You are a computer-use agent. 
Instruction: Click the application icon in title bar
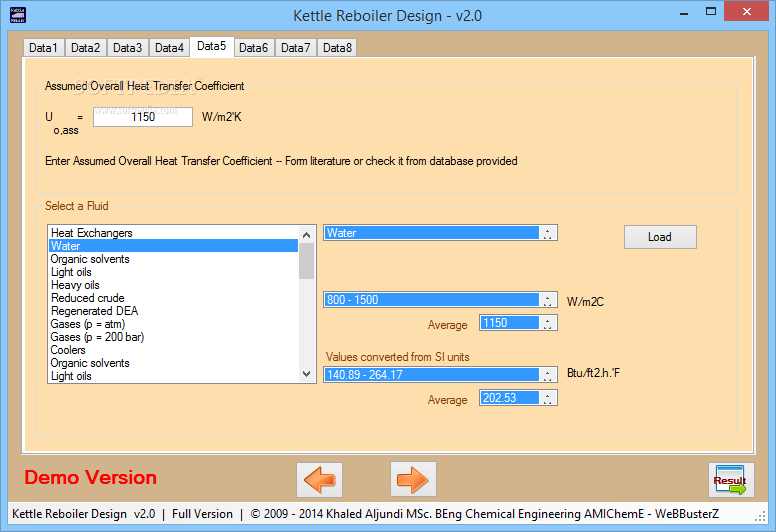[18, 15]
